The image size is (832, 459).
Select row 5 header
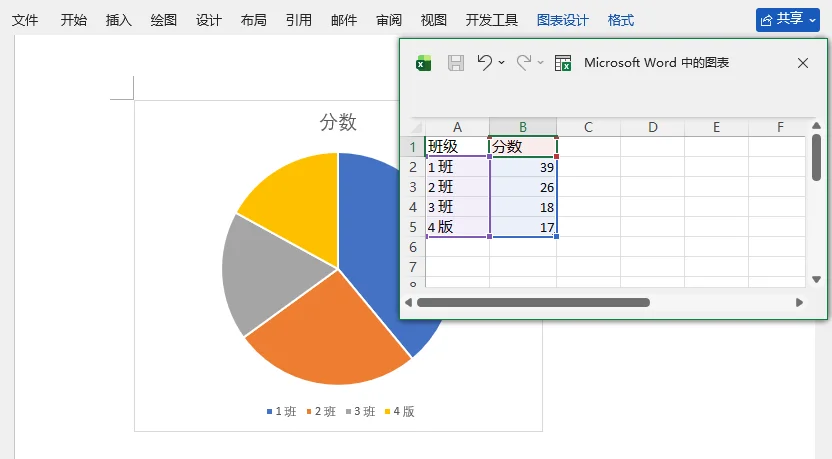(413, 227)
